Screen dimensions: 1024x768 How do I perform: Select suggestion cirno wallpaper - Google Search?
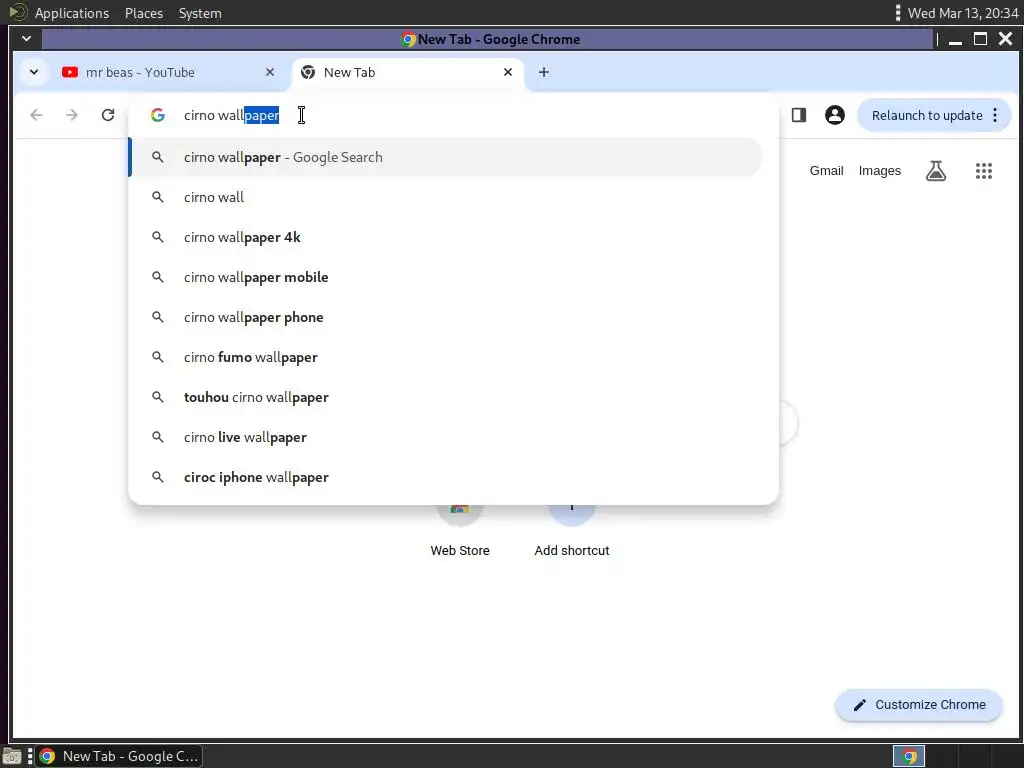(445, 157)
